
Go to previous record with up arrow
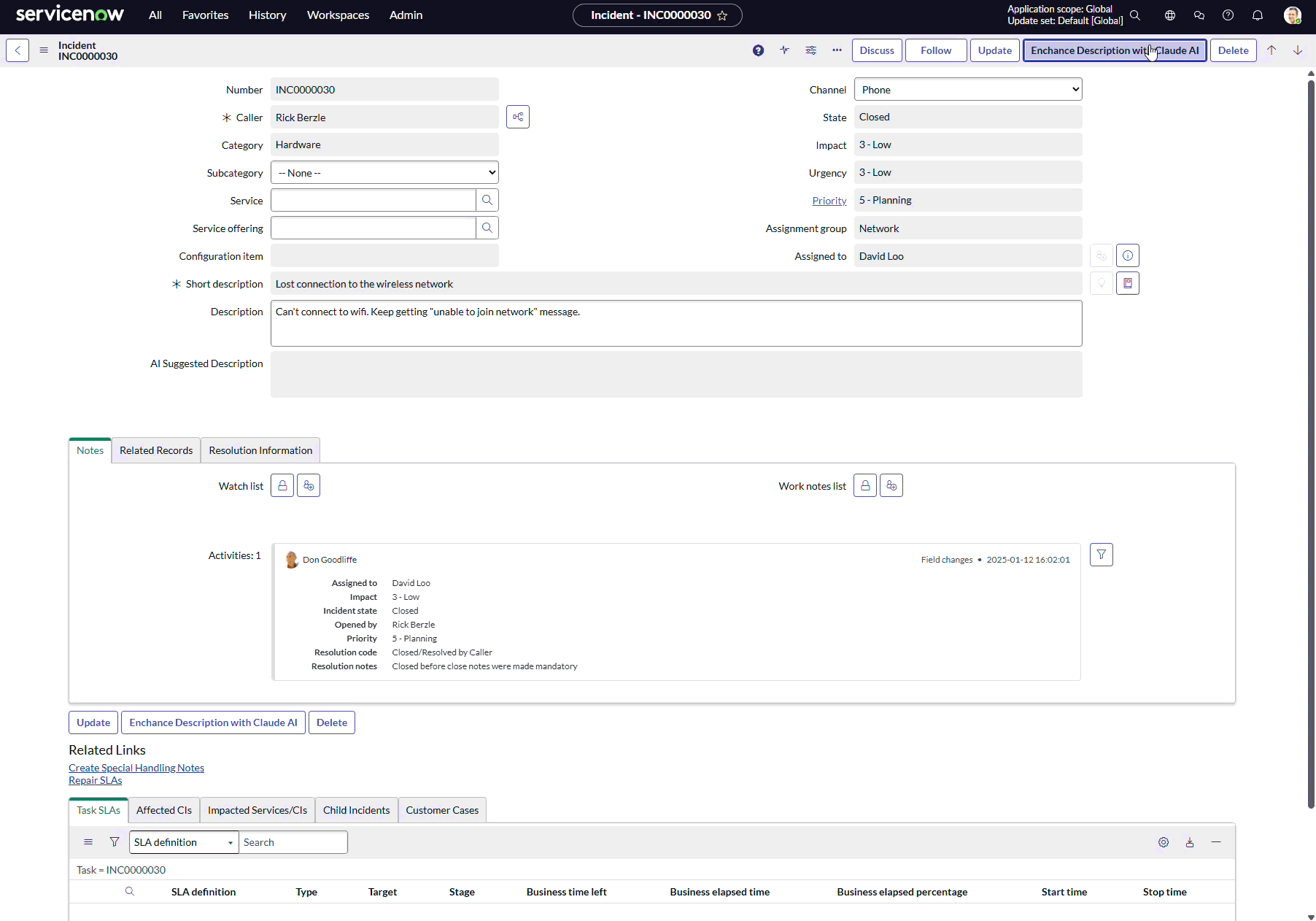[x=1272, y=50]
